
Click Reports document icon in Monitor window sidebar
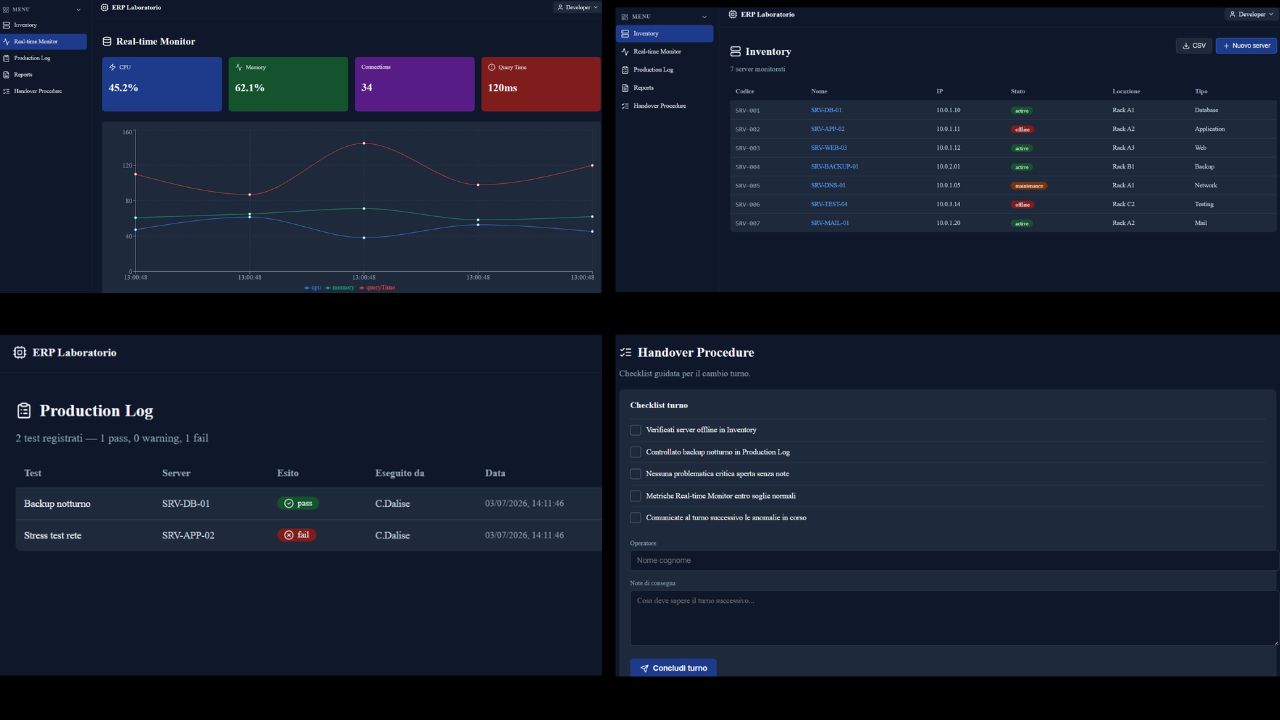[x=6, y=74]
